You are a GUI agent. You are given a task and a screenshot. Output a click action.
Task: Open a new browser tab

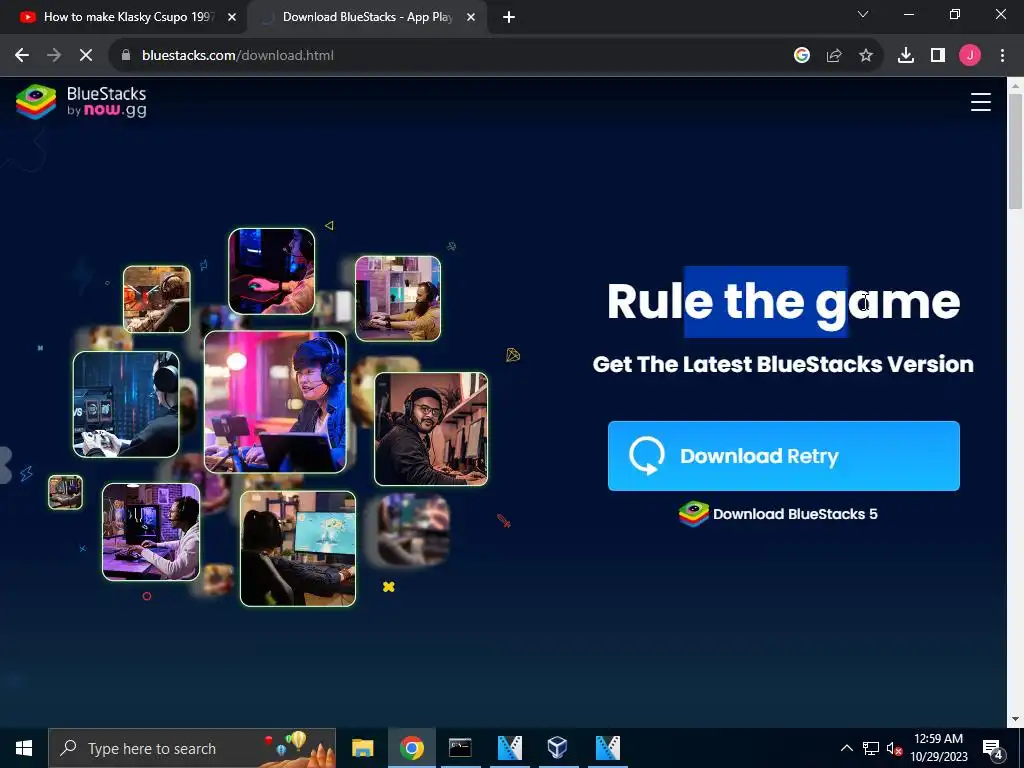click(509, 17)
